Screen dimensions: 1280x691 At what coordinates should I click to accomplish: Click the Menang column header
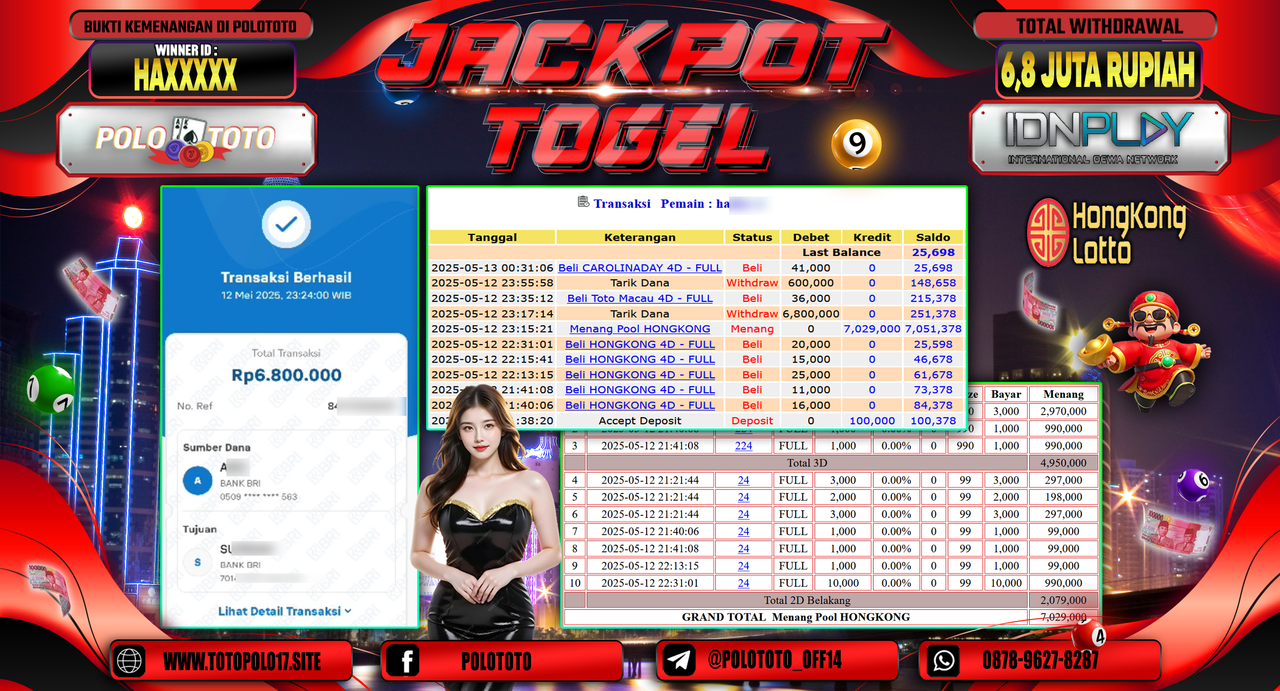[1064, 394]
